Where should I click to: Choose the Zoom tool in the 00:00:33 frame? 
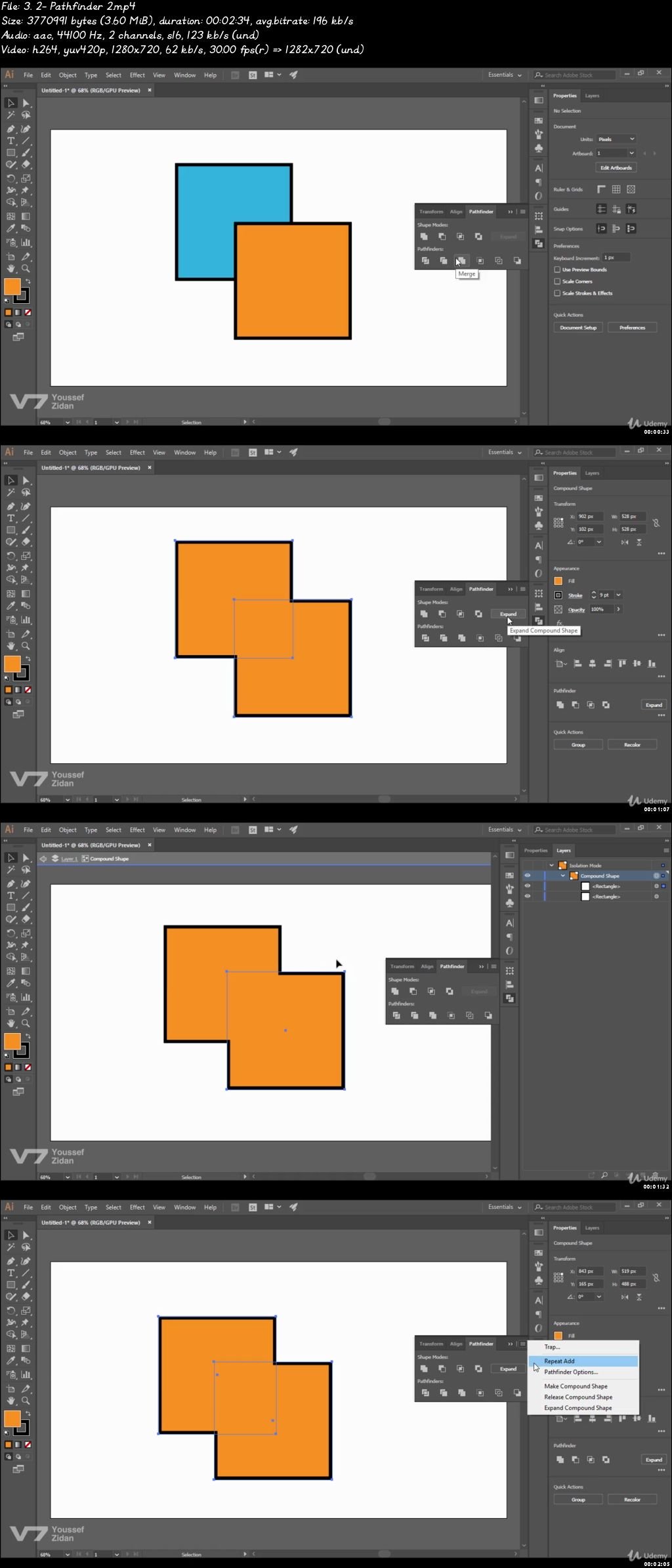coord(26,268)
